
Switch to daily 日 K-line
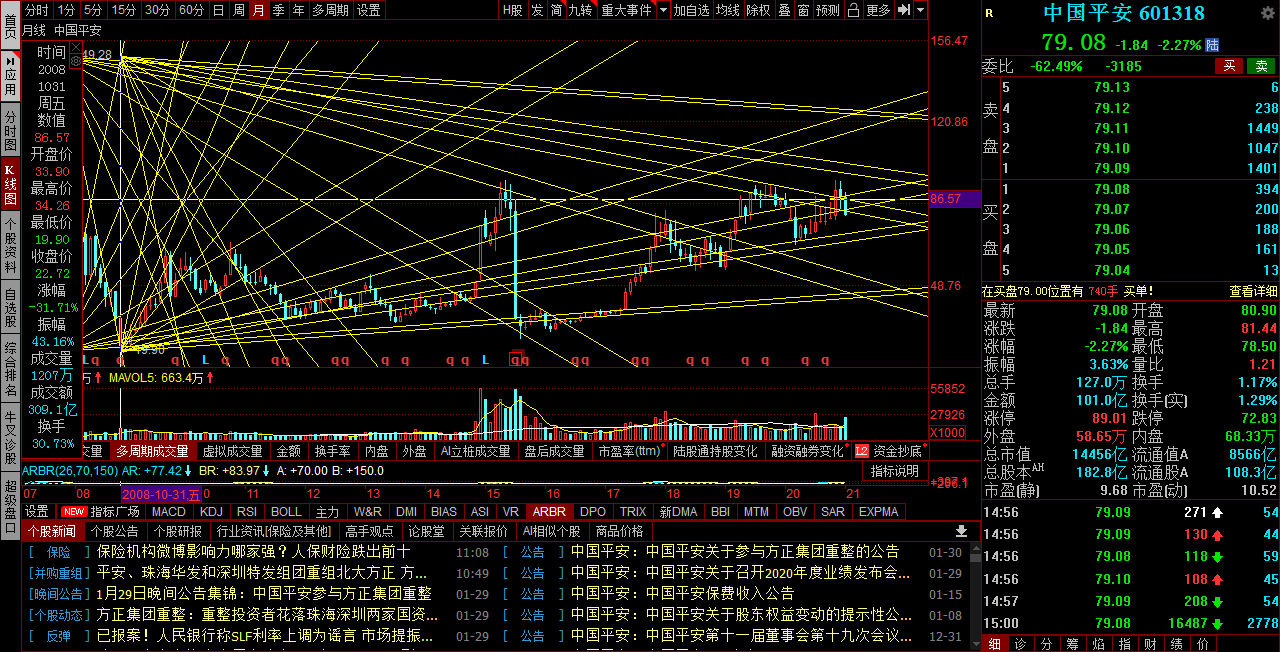pos(218,10)
